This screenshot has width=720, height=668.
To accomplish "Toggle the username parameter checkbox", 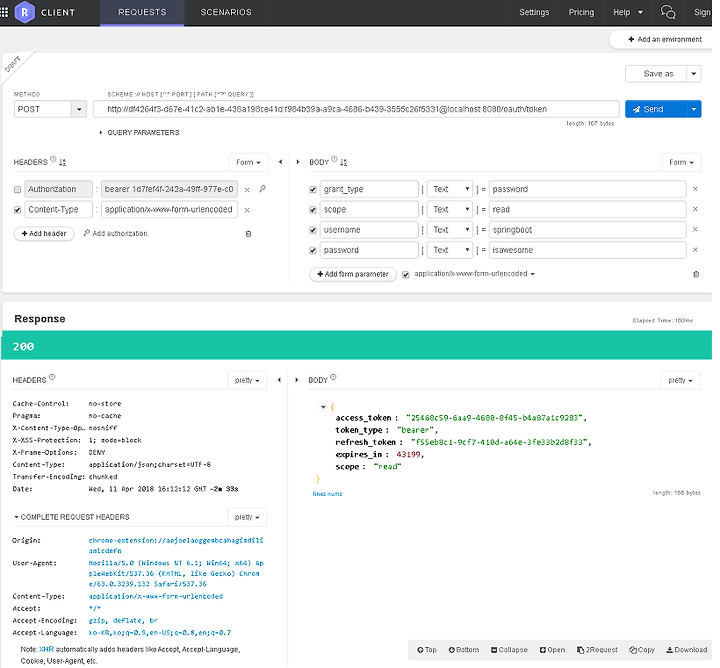I will point(313,230).
